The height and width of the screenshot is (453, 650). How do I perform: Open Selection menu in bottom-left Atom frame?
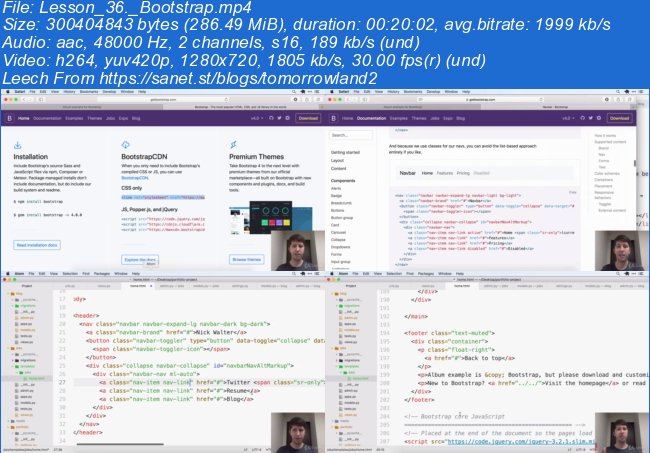click(70, 274)
